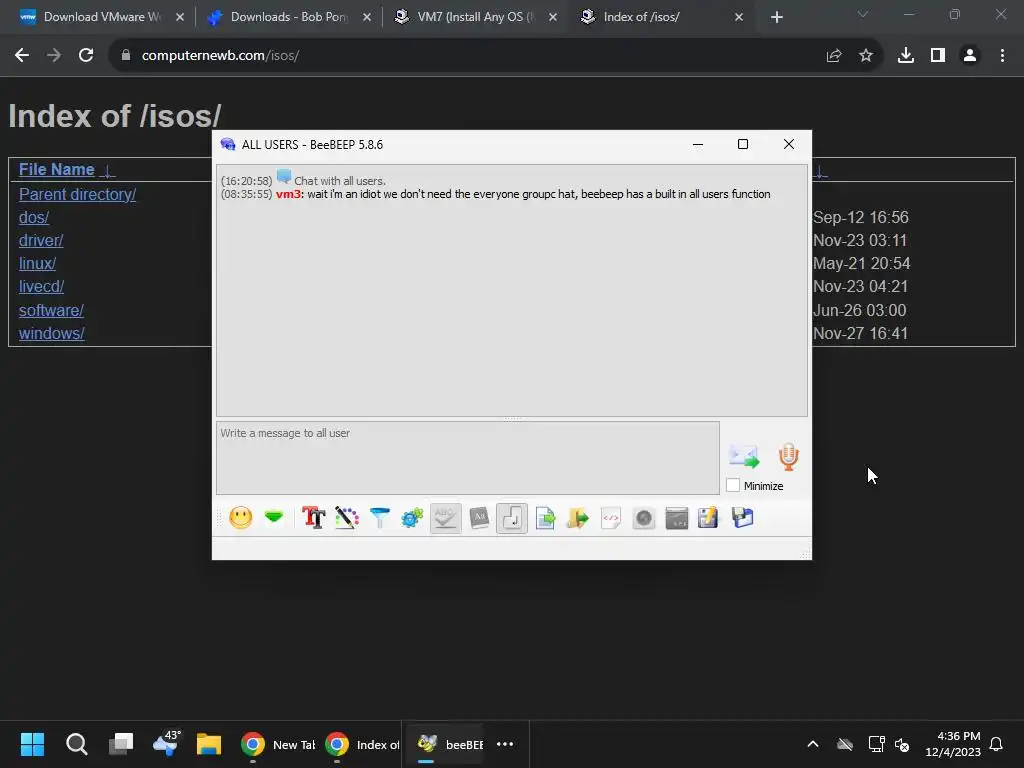The width and height of the screenshot is (1024, 768).
Task: Open the clock showing 4:36 PM
Action: pos(953,744)
